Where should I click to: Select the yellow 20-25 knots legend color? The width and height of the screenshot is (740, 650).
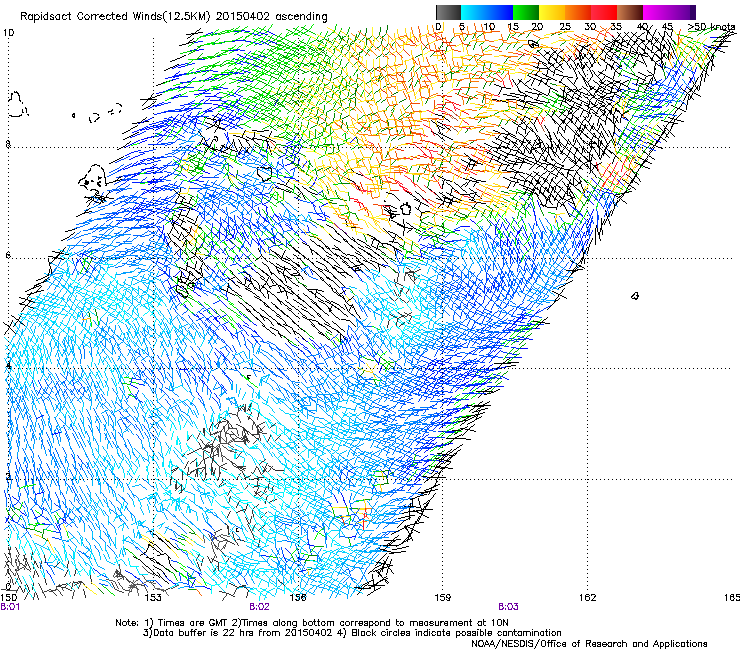[552, 12]
